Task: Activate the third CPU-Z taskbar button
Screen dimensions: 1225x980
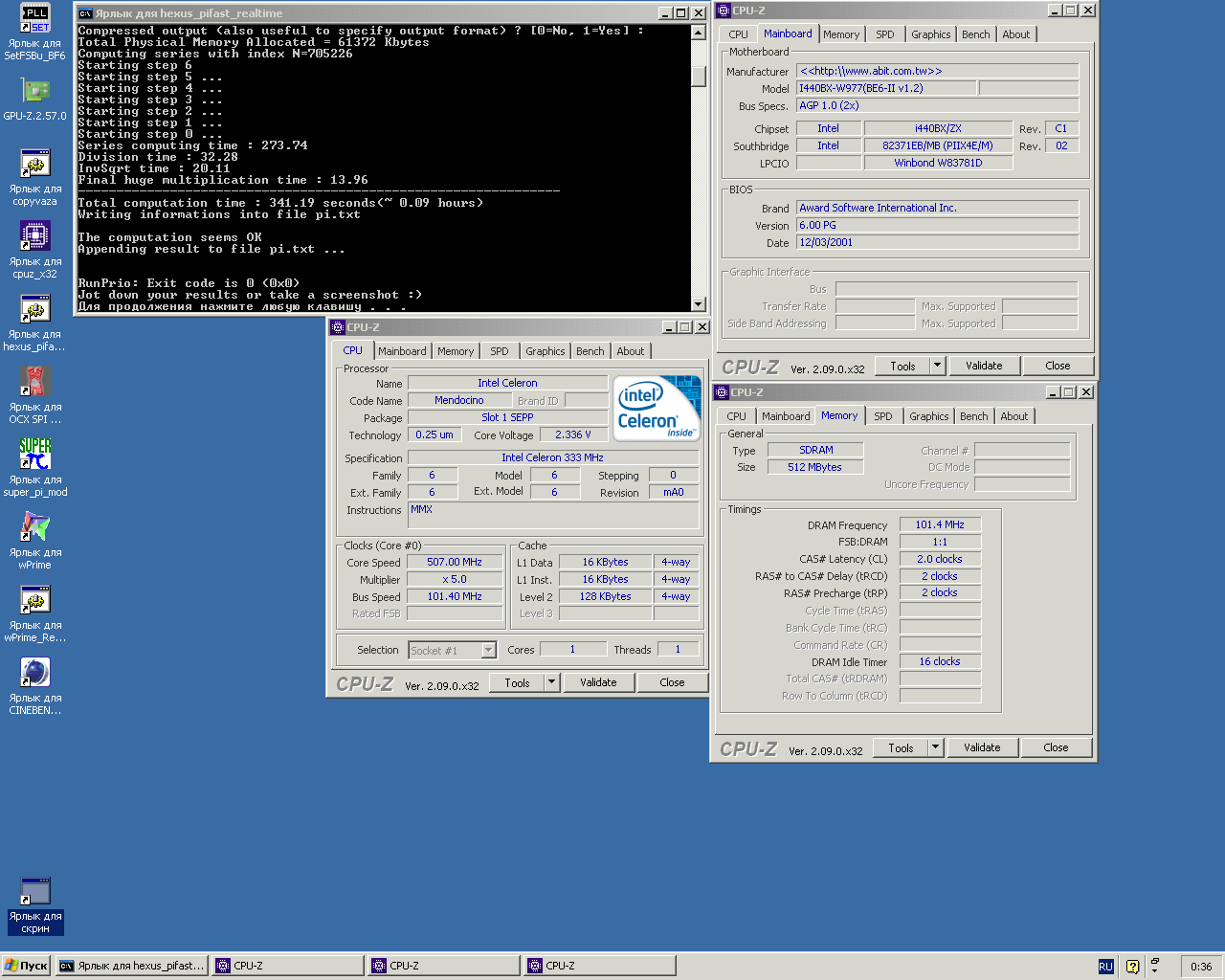Action: point(601,966)
